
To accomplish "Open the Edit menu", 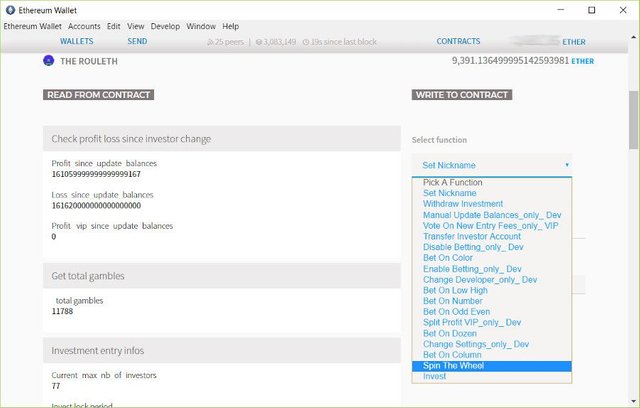I will 113,26.
